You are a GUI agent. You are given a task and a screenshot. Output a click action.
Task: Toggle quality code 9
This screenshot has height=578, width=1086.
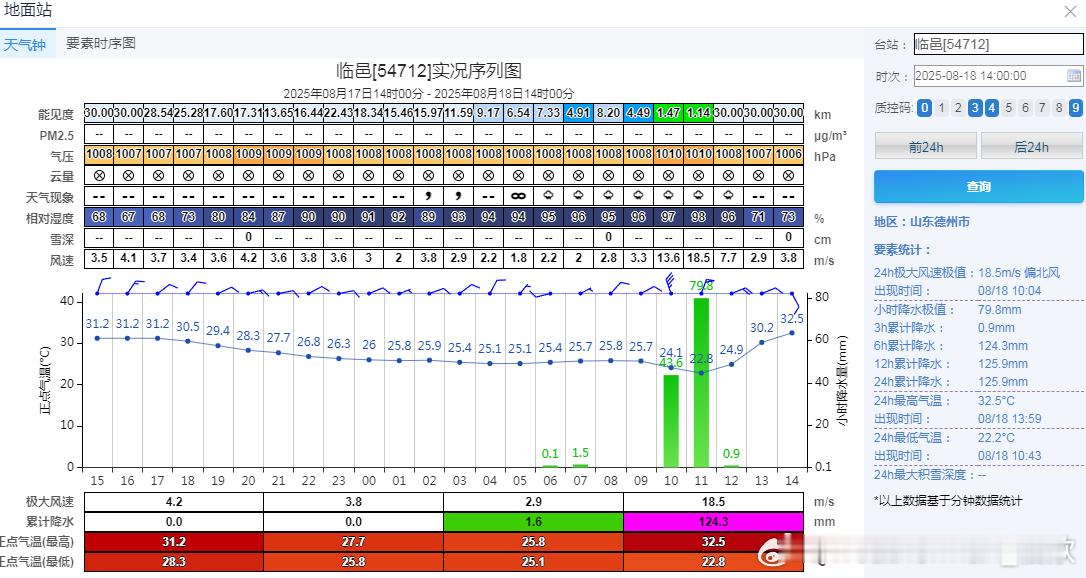(1075, 108)
